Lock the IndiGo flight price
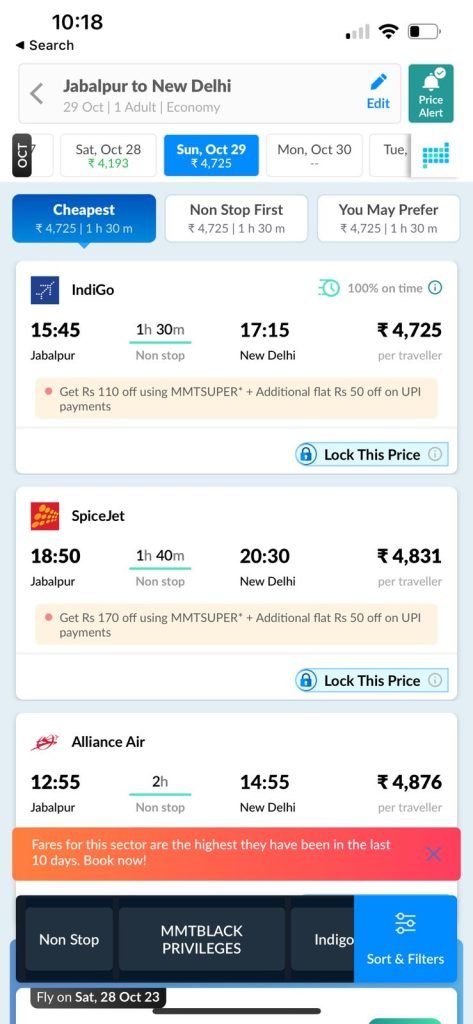The height and width of the screenshot is (1024, 473). 372,455
